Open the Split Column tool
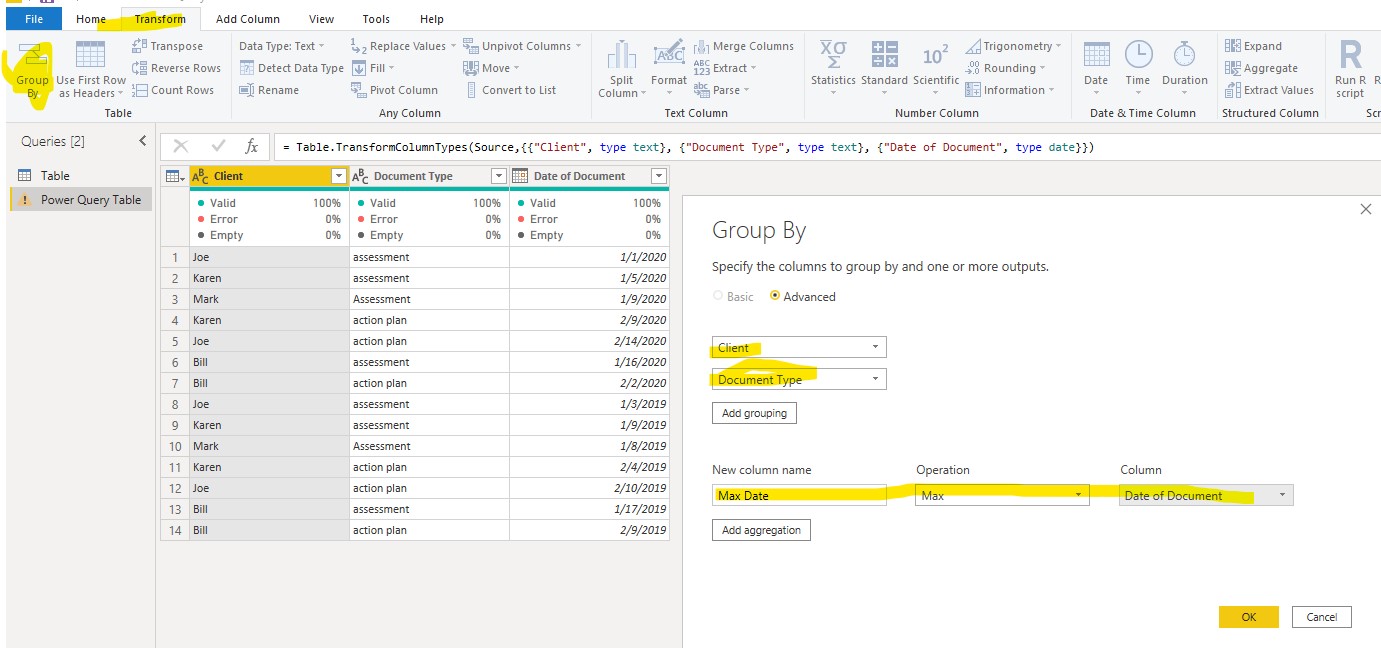Viewport: 1381px width, 648px height. [x=621, y=69]
